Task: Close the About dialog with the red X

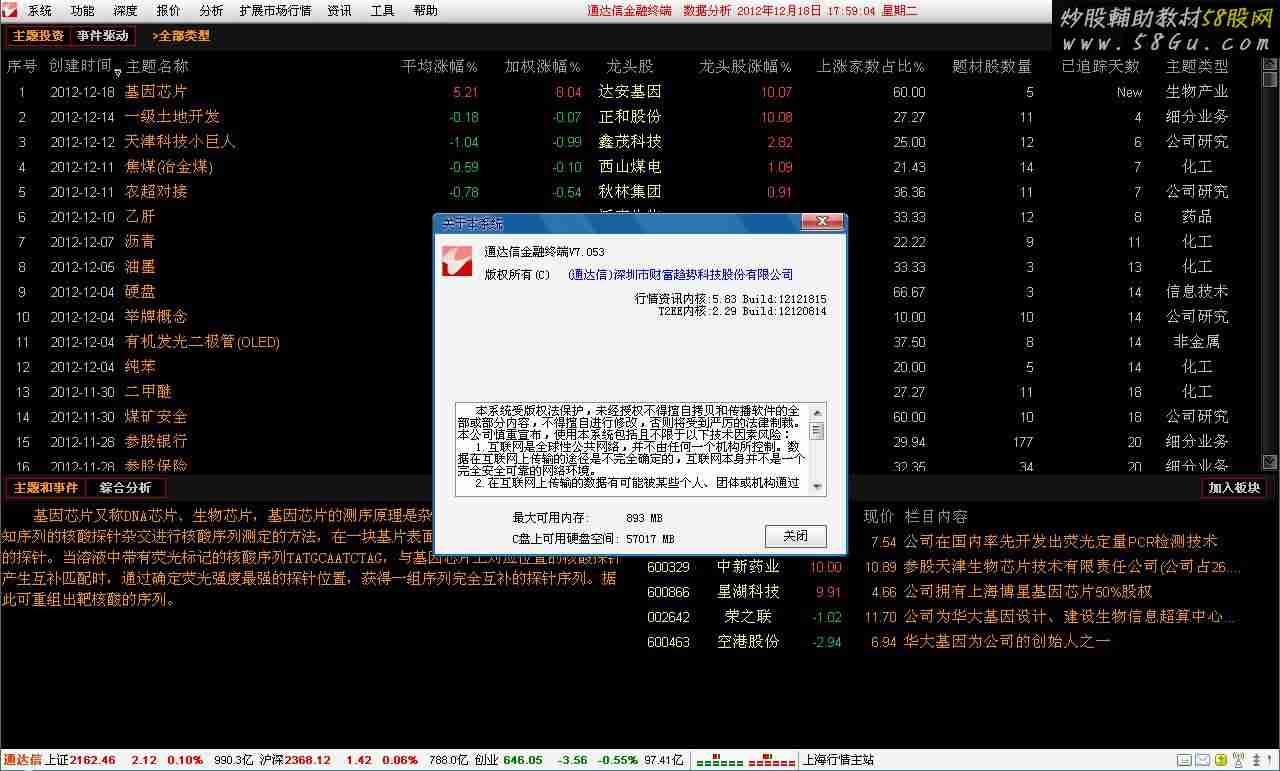Action: 823,222
